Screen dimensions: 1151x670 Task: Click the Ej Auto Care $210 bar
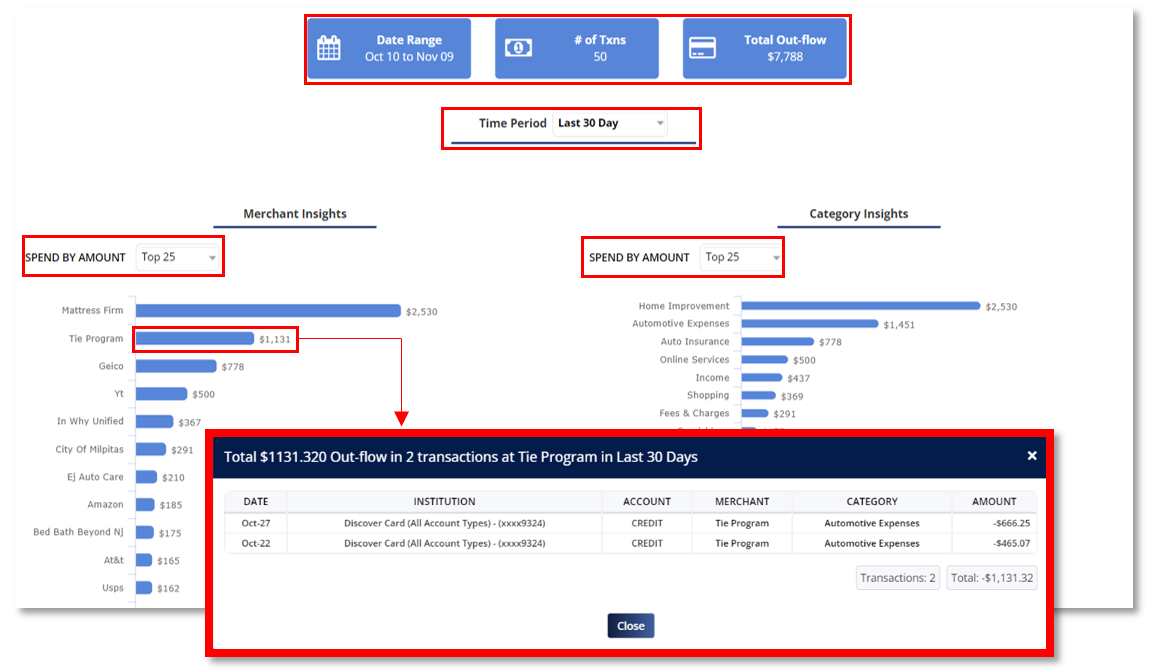146,477
